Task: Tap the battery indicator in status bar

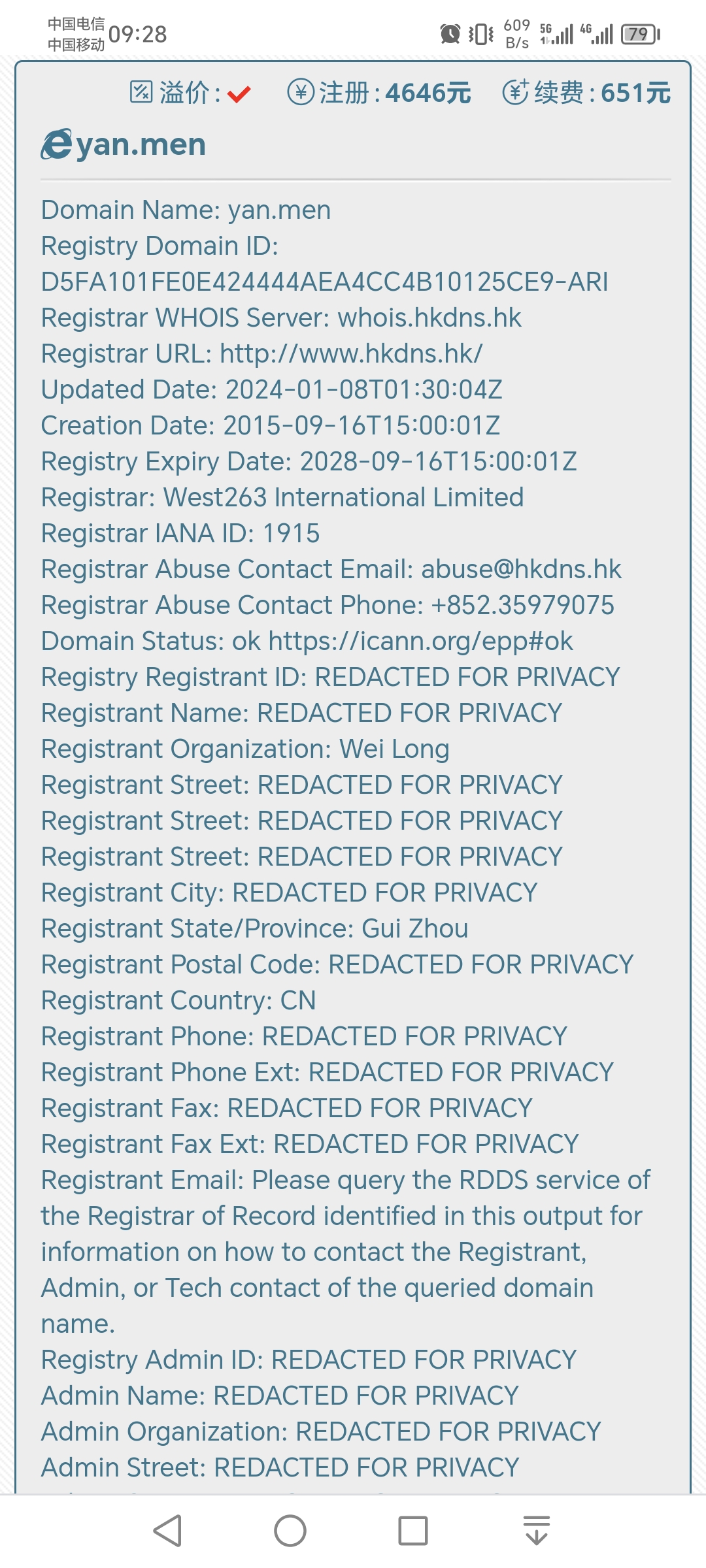Action: pos(641,34)
